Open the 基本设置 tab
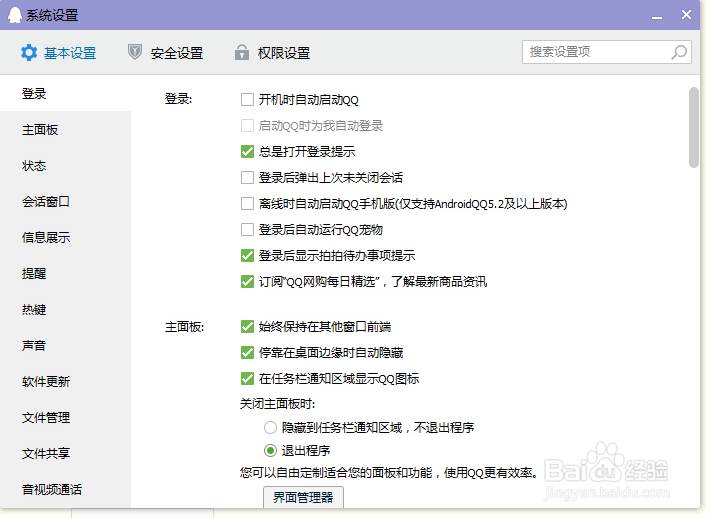 coord(59,53)
